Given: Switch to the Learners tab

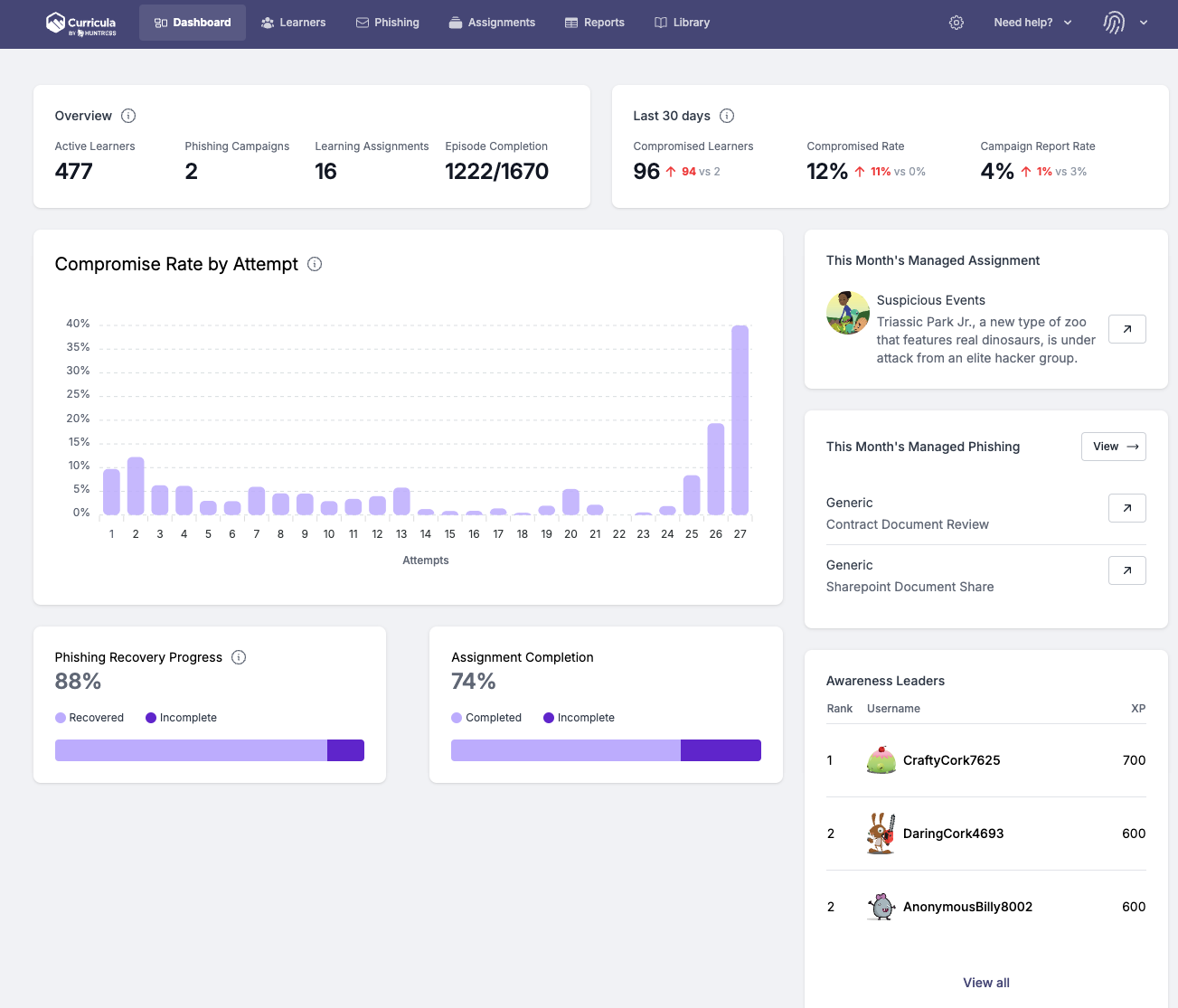Looking at the screenshot, I should (293, 22).
